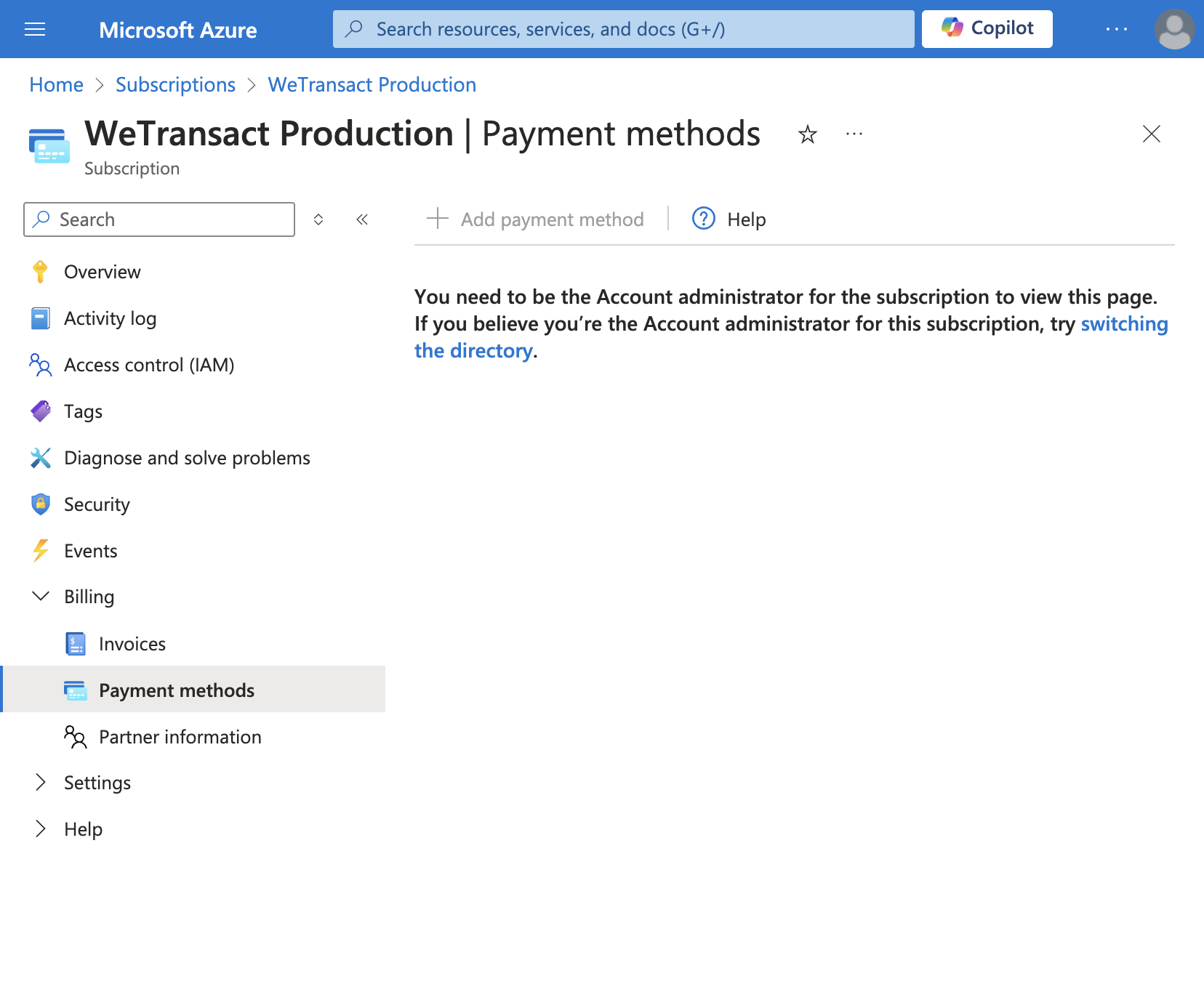Open the hamburger portal menu
1204x1000 pixels.
[x=35, y=29]
